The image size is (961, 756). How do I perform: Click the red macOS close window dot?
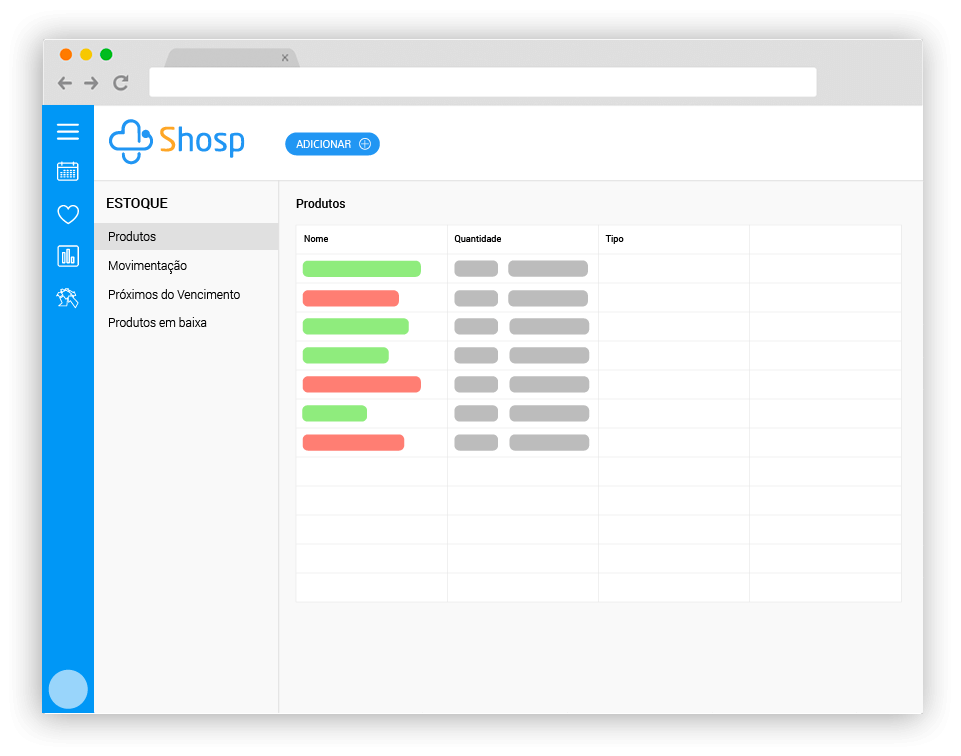click(66, 55)
